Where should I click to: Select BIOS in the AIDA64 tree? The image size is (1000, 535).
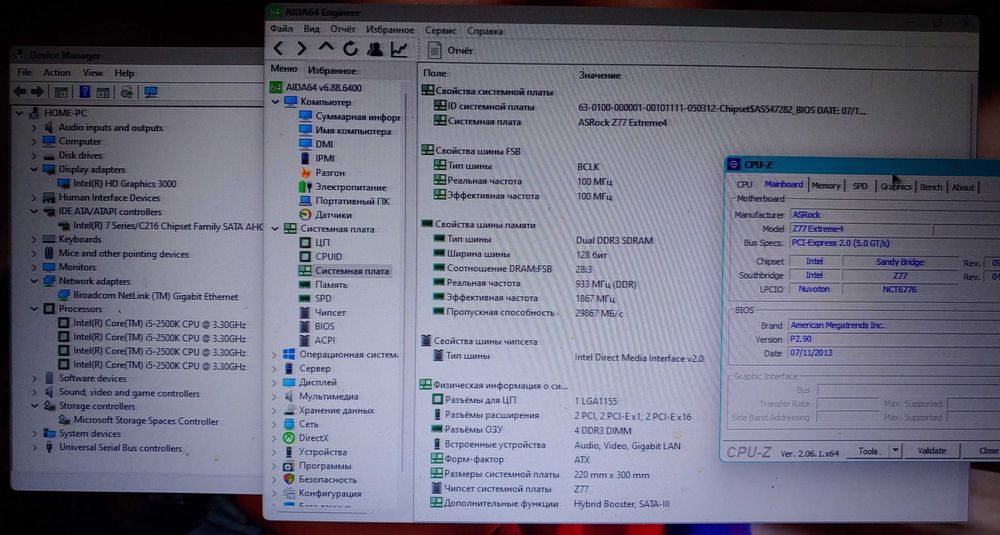[317, 326]
